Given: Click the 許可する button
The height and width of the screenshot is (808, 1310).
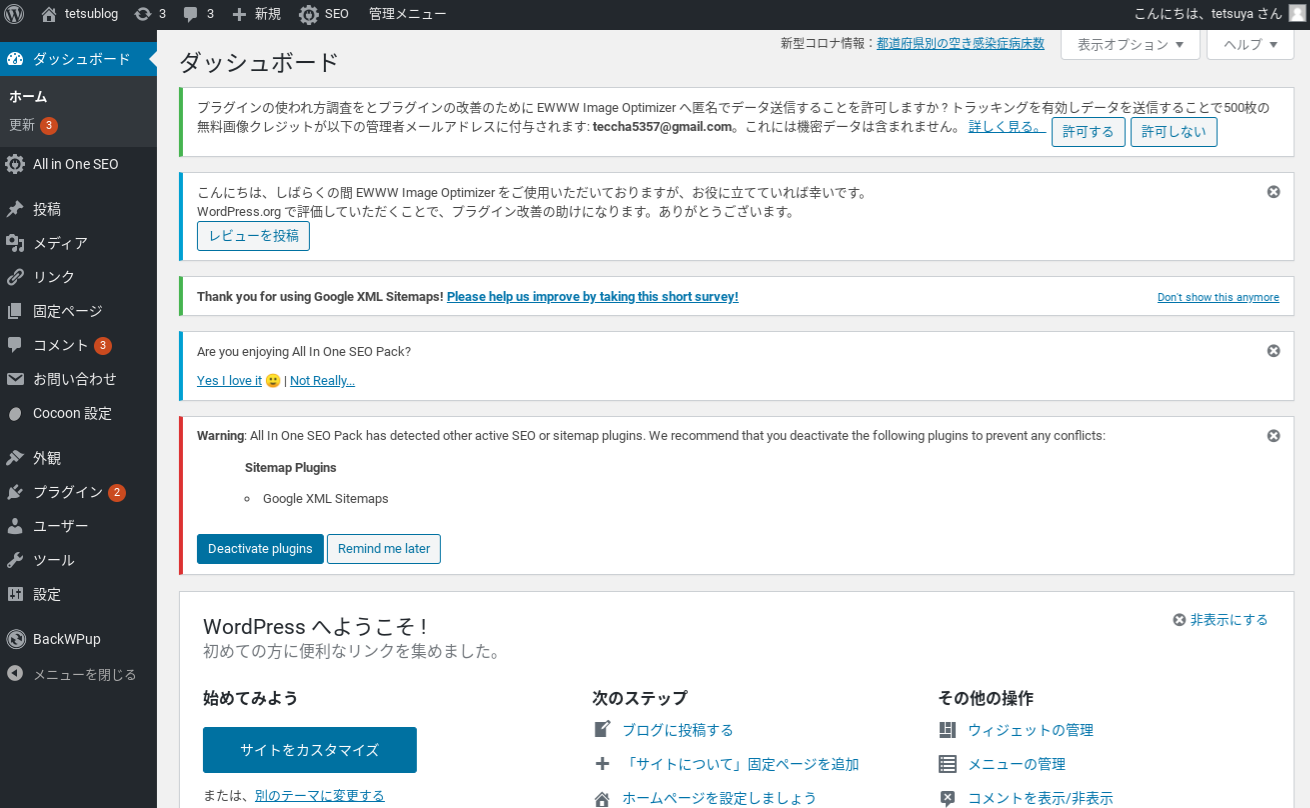Looking at the screenshot, I should coord(1088,132).
